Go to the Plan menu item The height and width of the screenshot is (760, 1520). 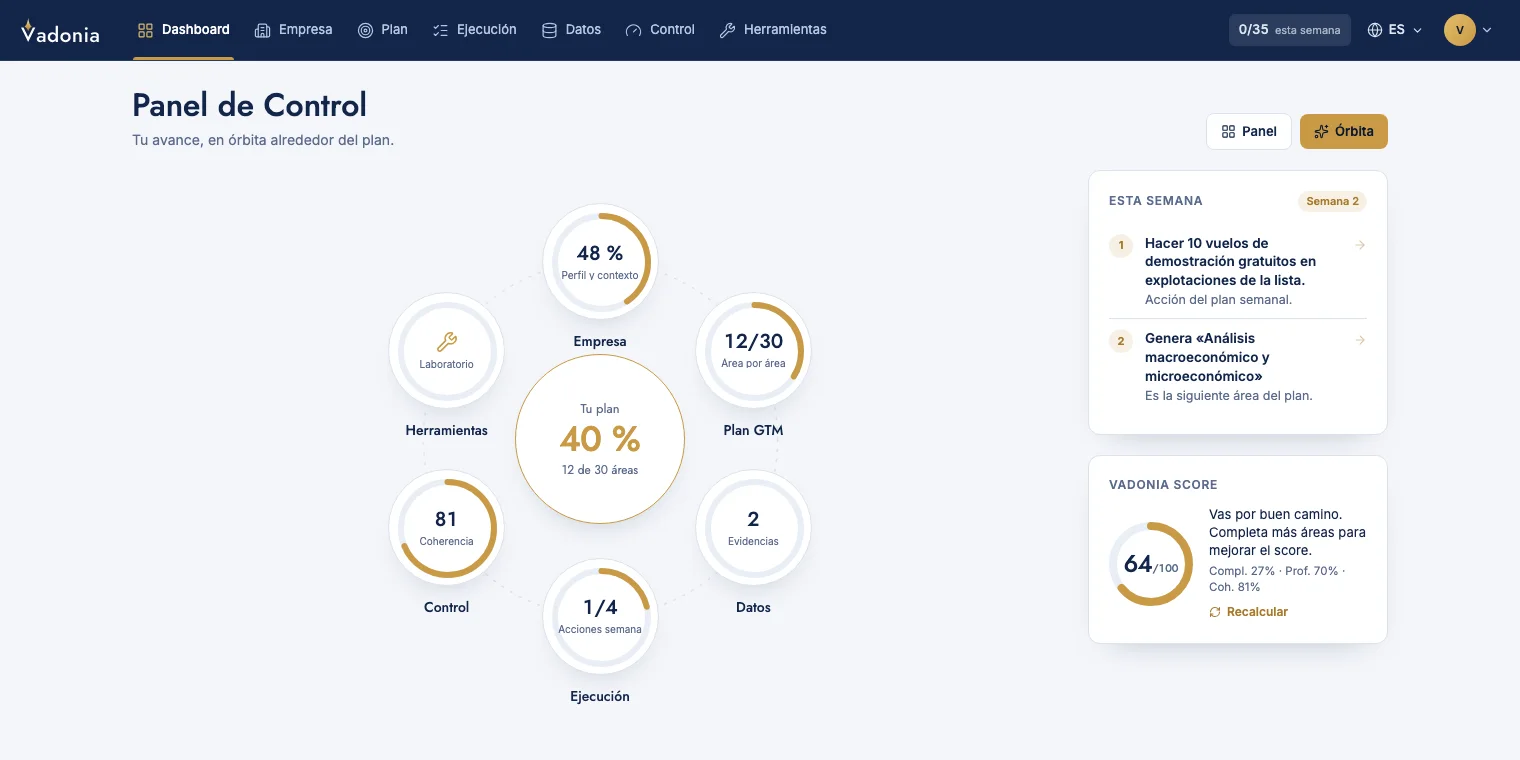click(383, 30)
